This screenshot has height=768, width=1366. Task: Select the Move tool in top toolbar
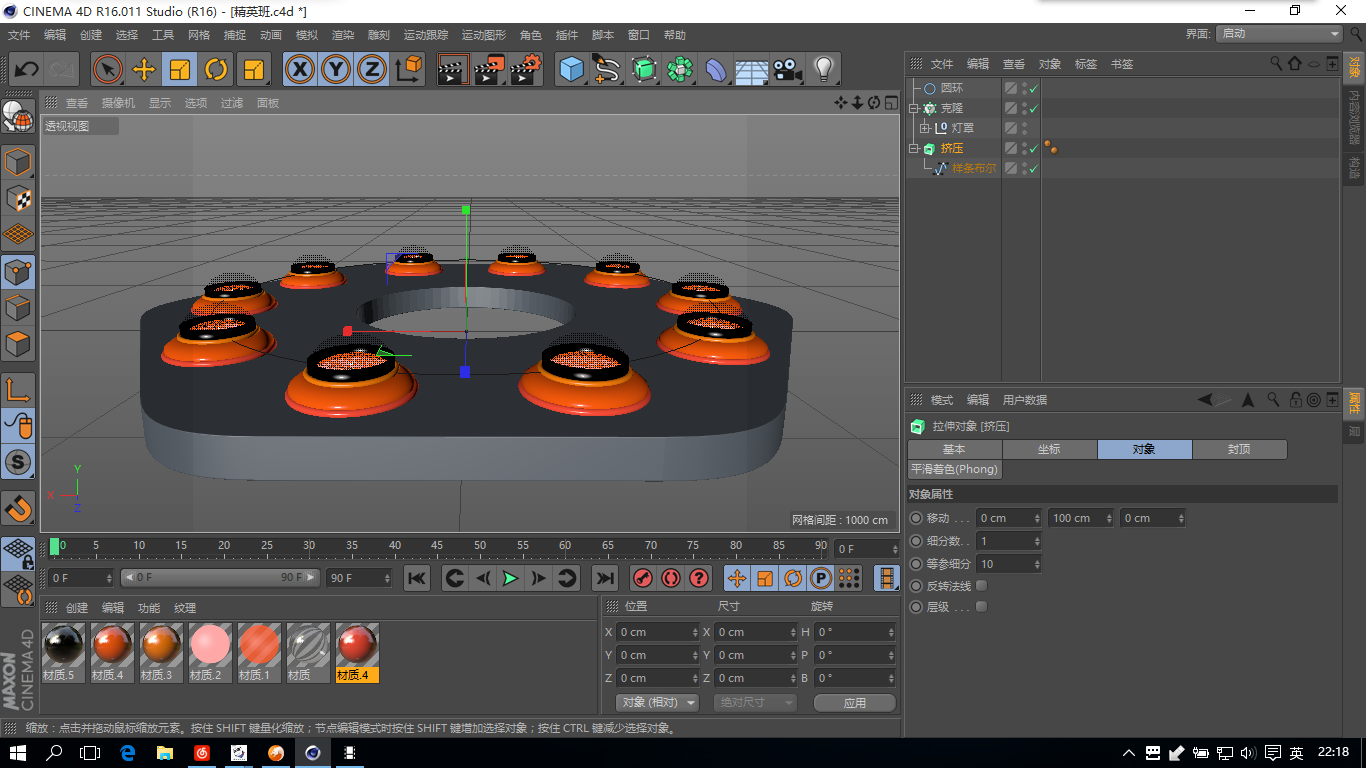coord(144,69)
